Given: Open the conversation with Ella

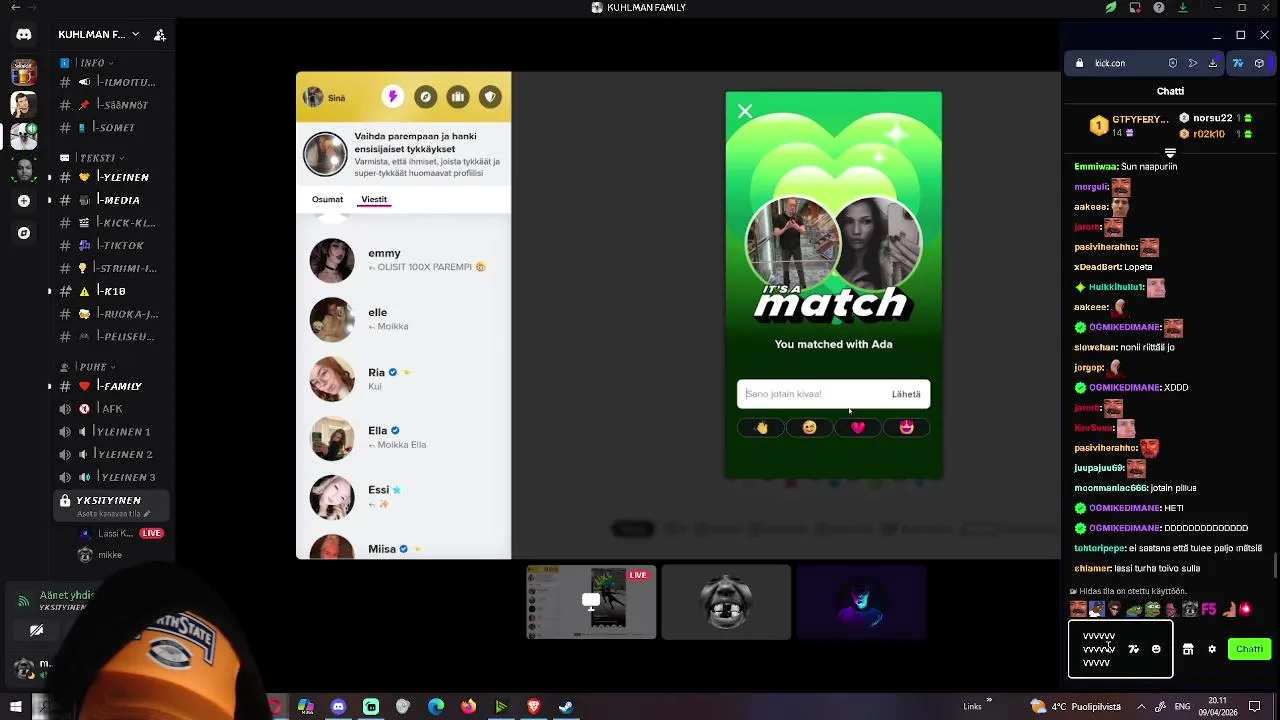Looking at the screenshot, I should tap(404, 437).
